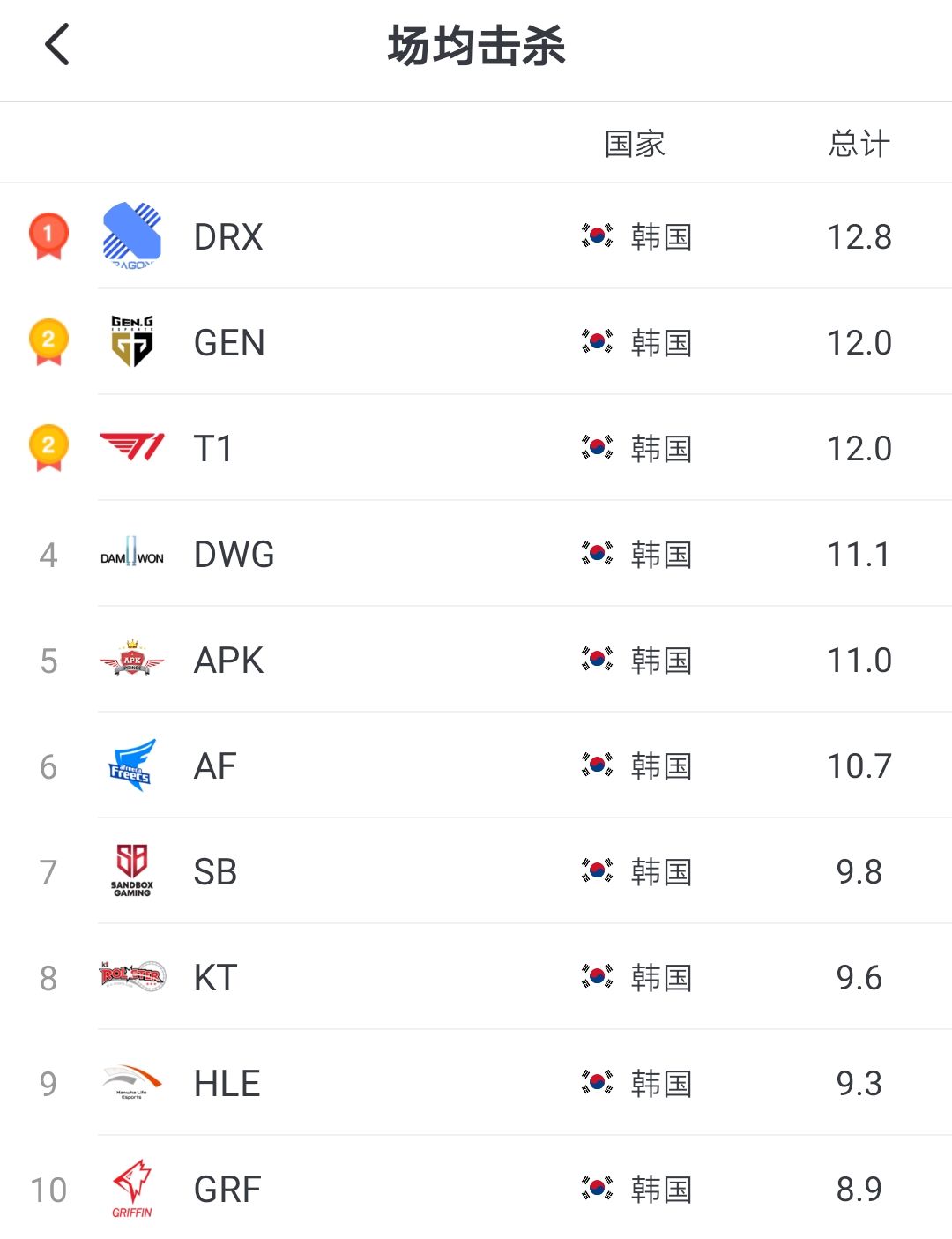Click the 场均击杀 page title
Image resolution: width=952 pixels, height=1239 pixels.
(x=476, y=46)
